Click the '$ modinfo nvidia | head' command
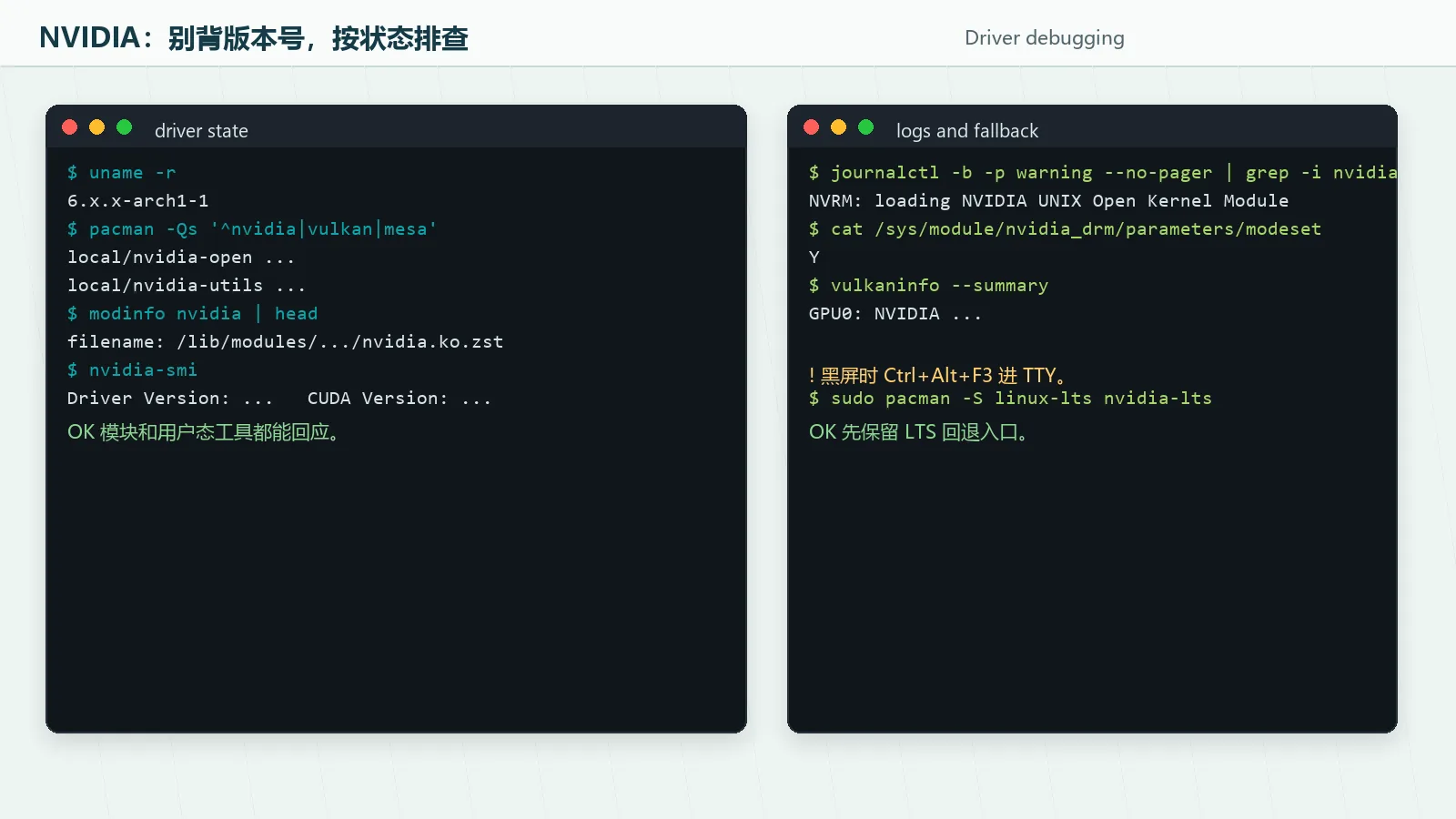The image size is (1456, 819). click(193, 314)
